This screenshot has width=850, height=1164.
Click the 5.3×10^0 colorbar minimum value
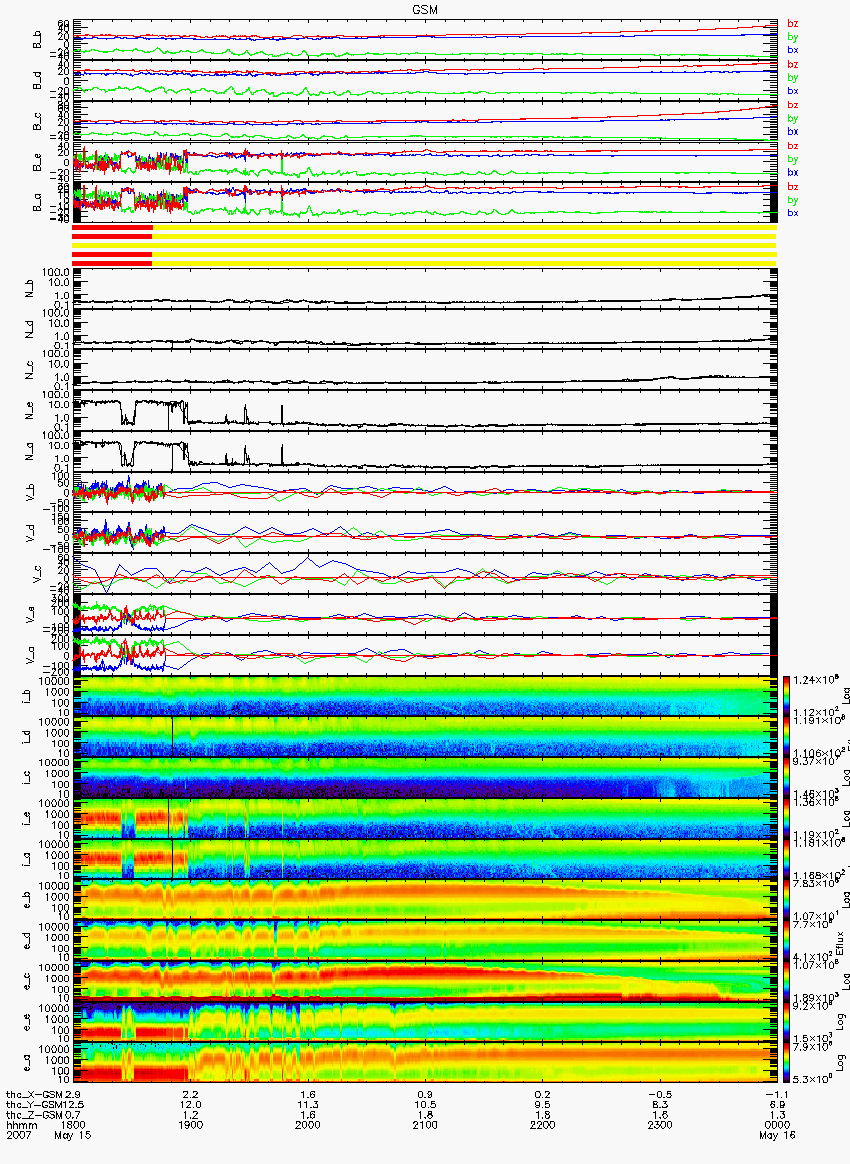pos(814,1078)
